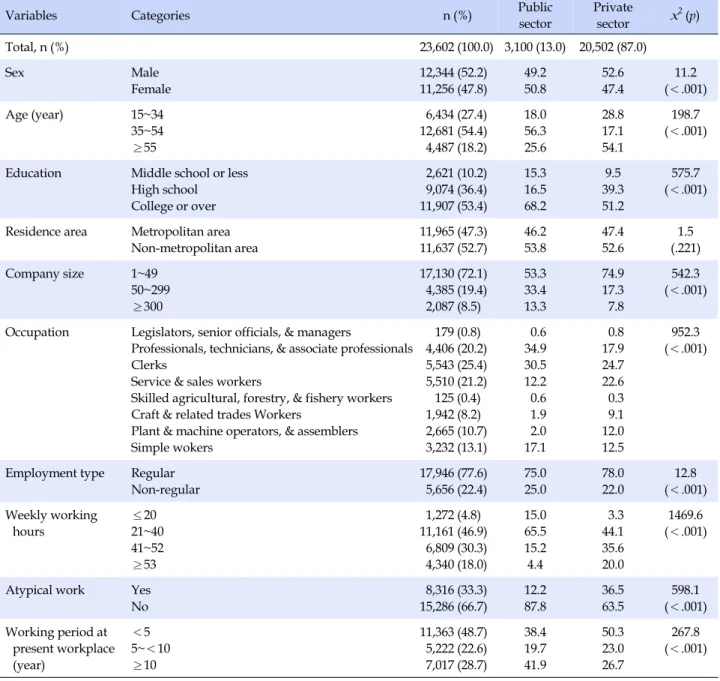Click the chi-square value '542.3'

click(x=685, y=274)
